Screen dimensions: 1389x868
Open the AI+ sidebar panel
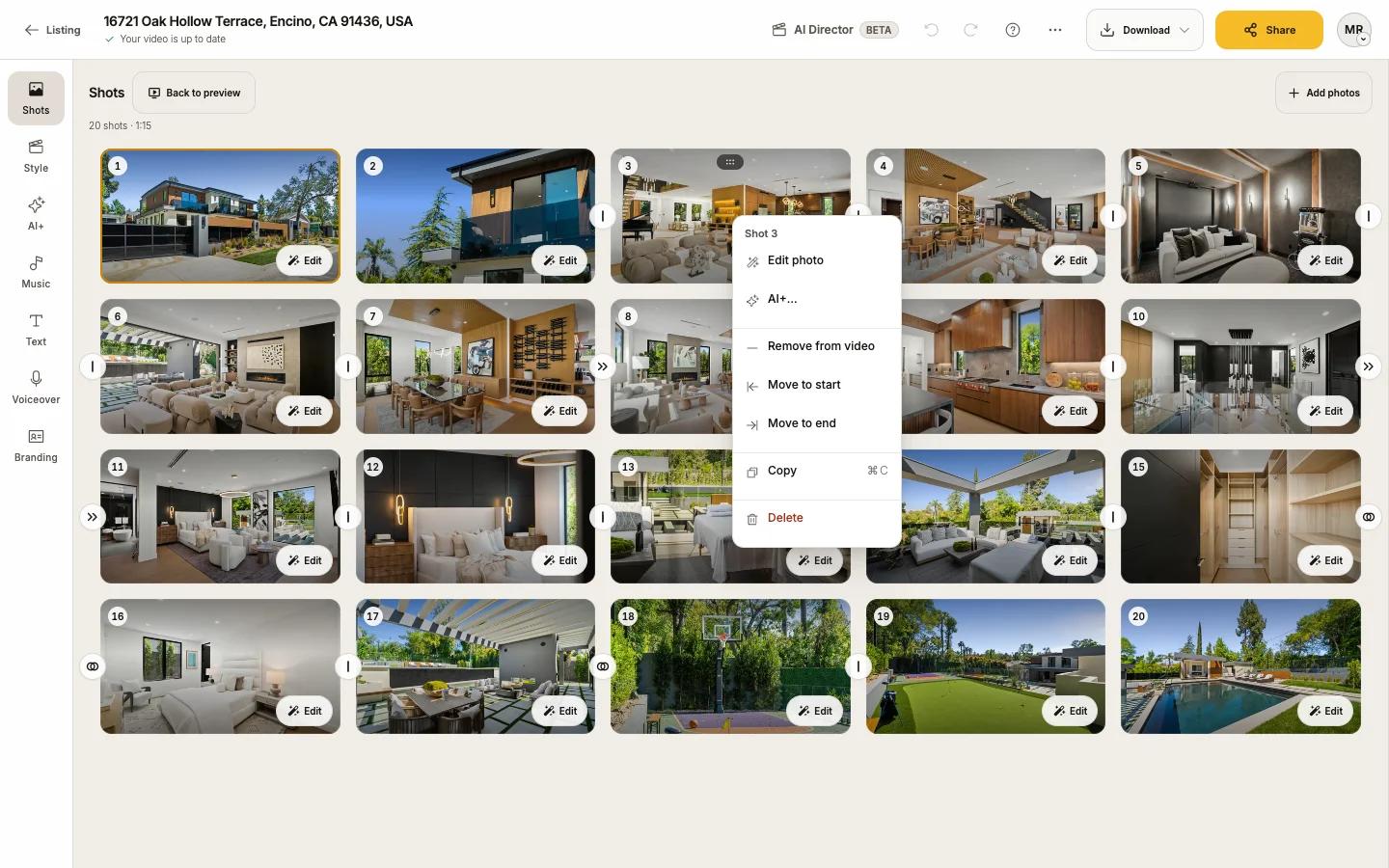pyautogui.click(x=36, y=214)
